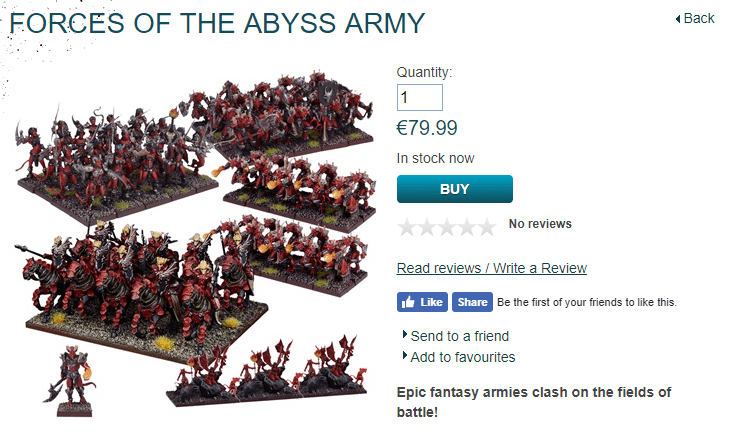Select the single demon figure thumbnail
Viewport: 729px width, 432px height.
coord(72,380)
